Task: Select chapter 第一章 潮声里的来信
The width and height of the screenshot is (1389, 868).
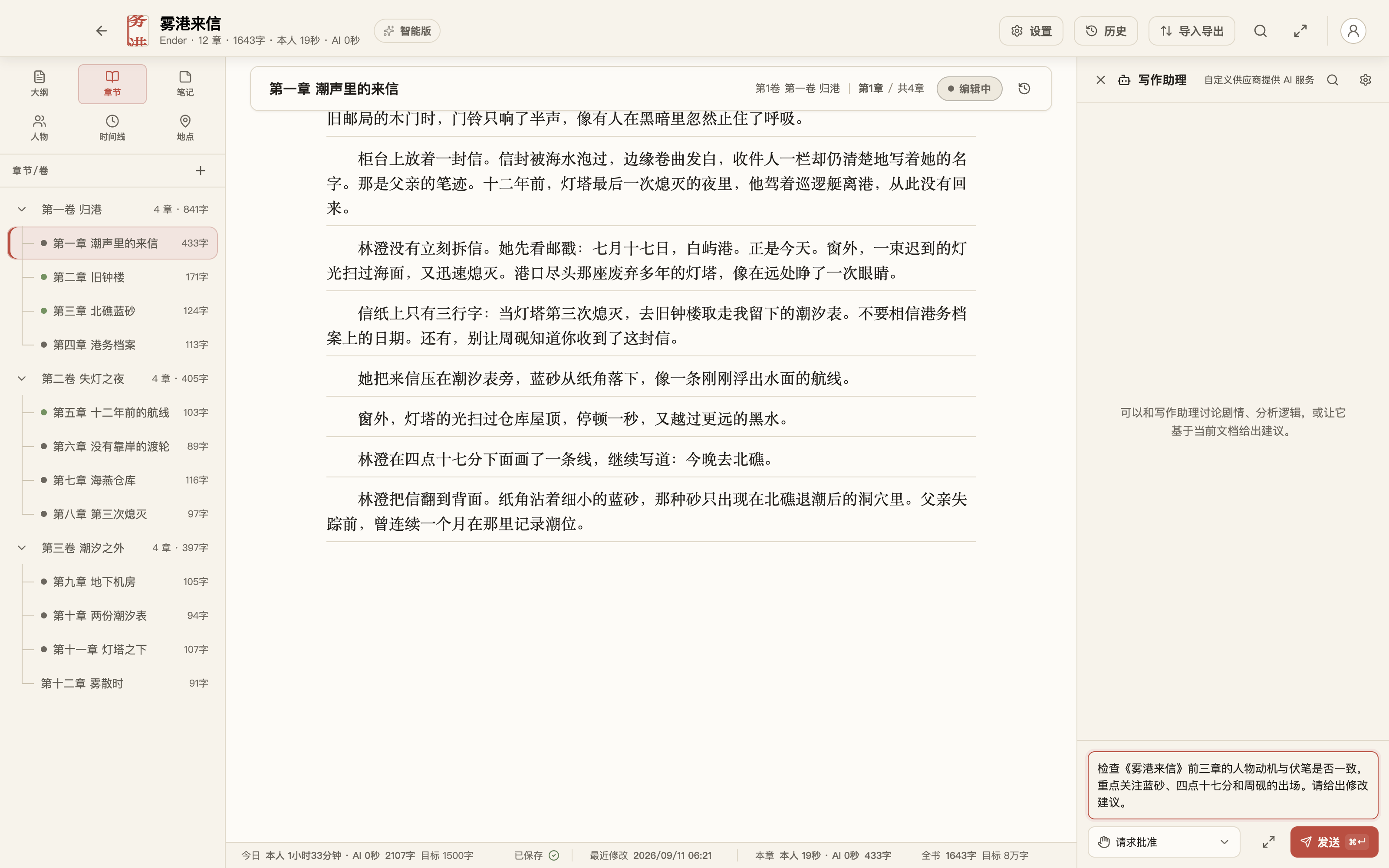Action: click(113, 243)
